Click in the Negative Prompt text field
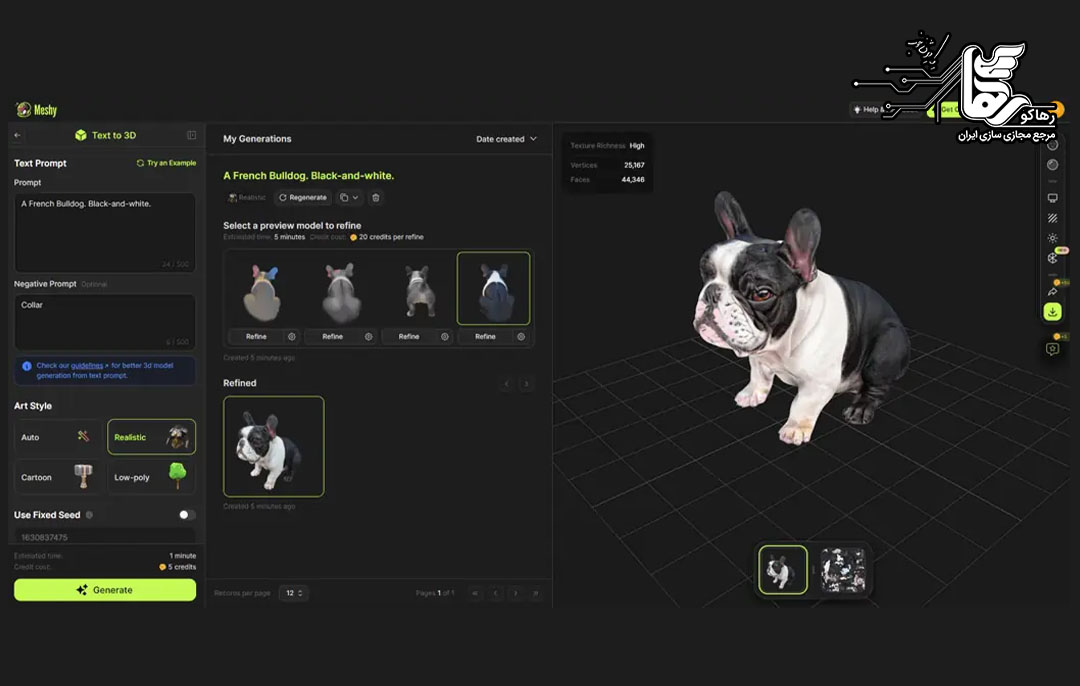The image size is (1080, 686). click(105, 320)
